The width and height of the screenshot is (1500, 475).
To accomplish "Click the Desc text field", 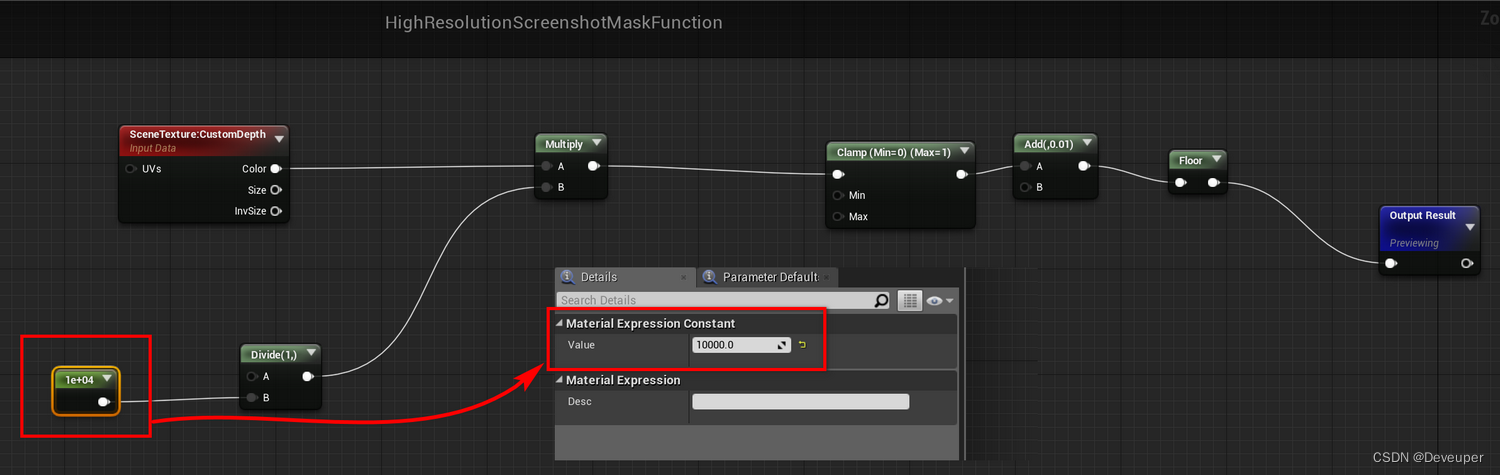I will [800, 402].
